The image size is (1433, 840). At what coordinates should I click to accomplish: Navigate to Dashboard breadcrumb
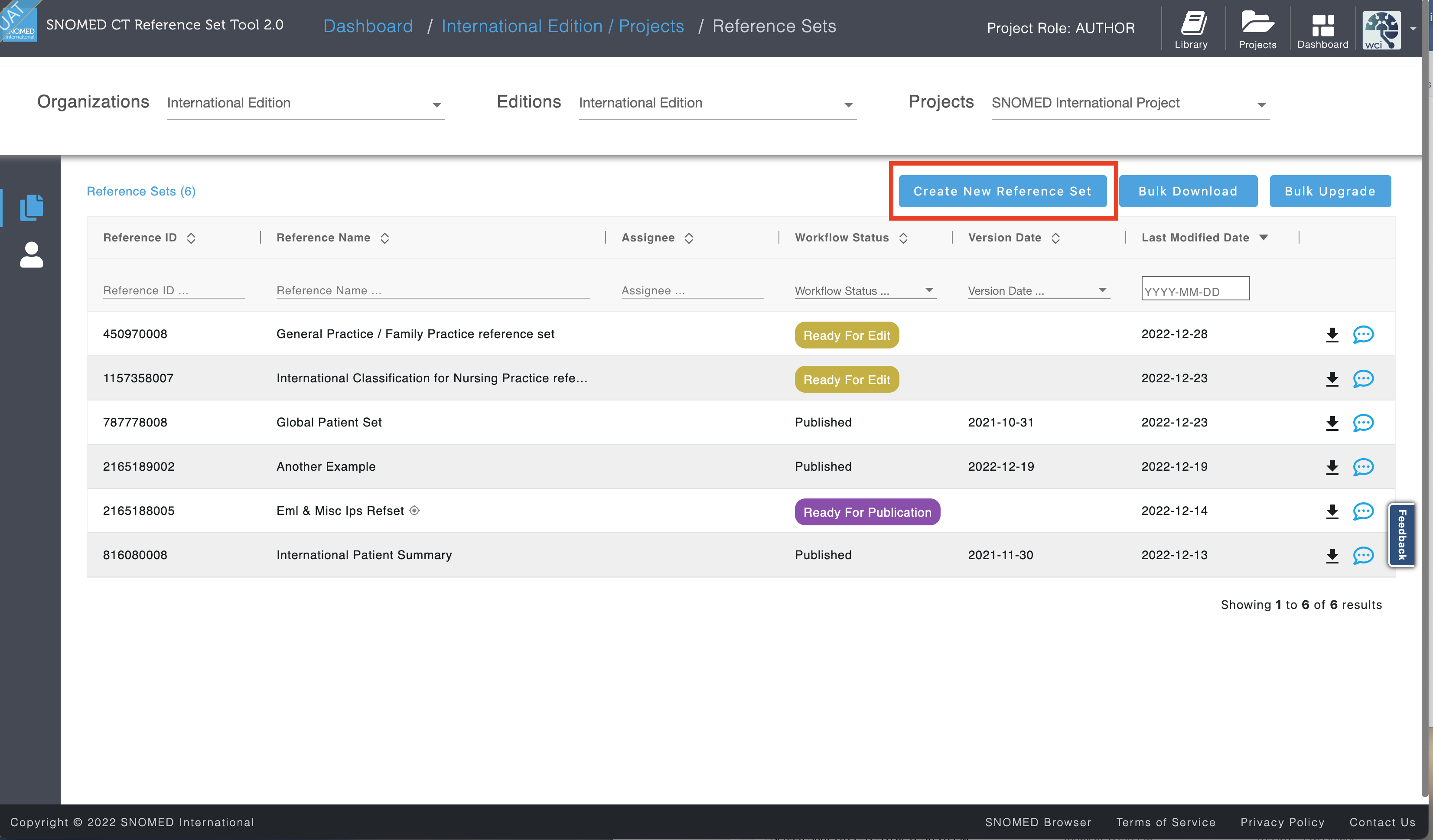coord(368,26)
